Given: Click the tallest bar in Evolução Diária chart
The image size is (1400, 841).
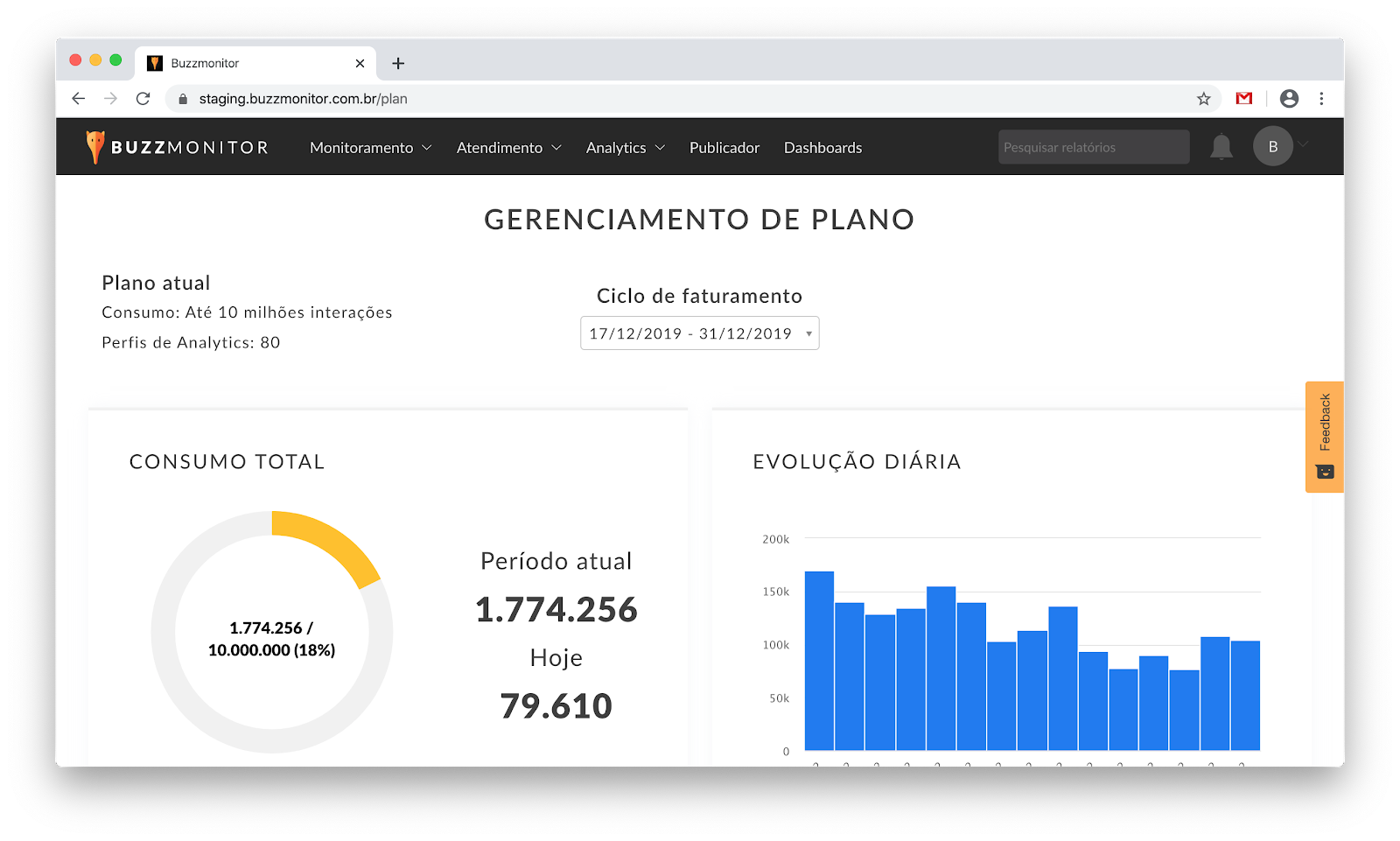Looking at the screenshot, I should coord(819,661).
